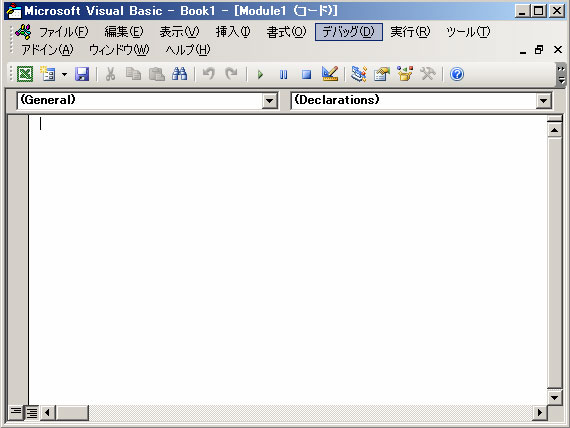Minimize the Visual Basic window
The image size is (570, 428).
click(x=522, y=11)
